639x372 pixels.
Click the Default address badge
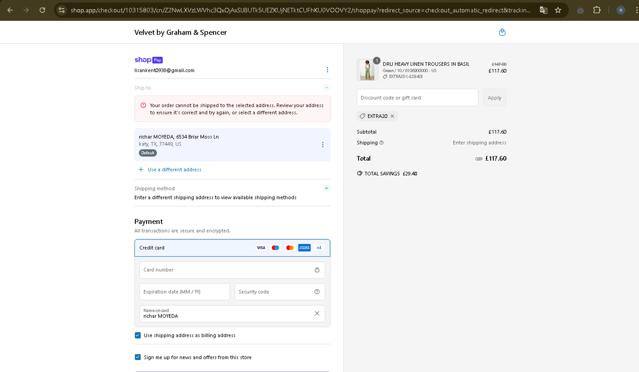point(148,153)
